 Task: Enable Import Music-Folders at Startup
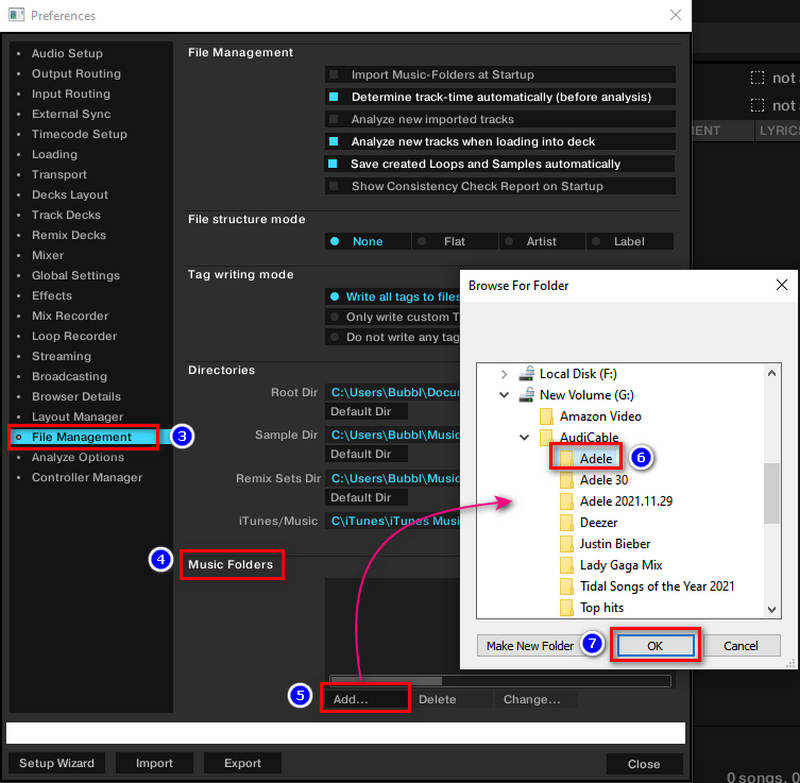333,75
